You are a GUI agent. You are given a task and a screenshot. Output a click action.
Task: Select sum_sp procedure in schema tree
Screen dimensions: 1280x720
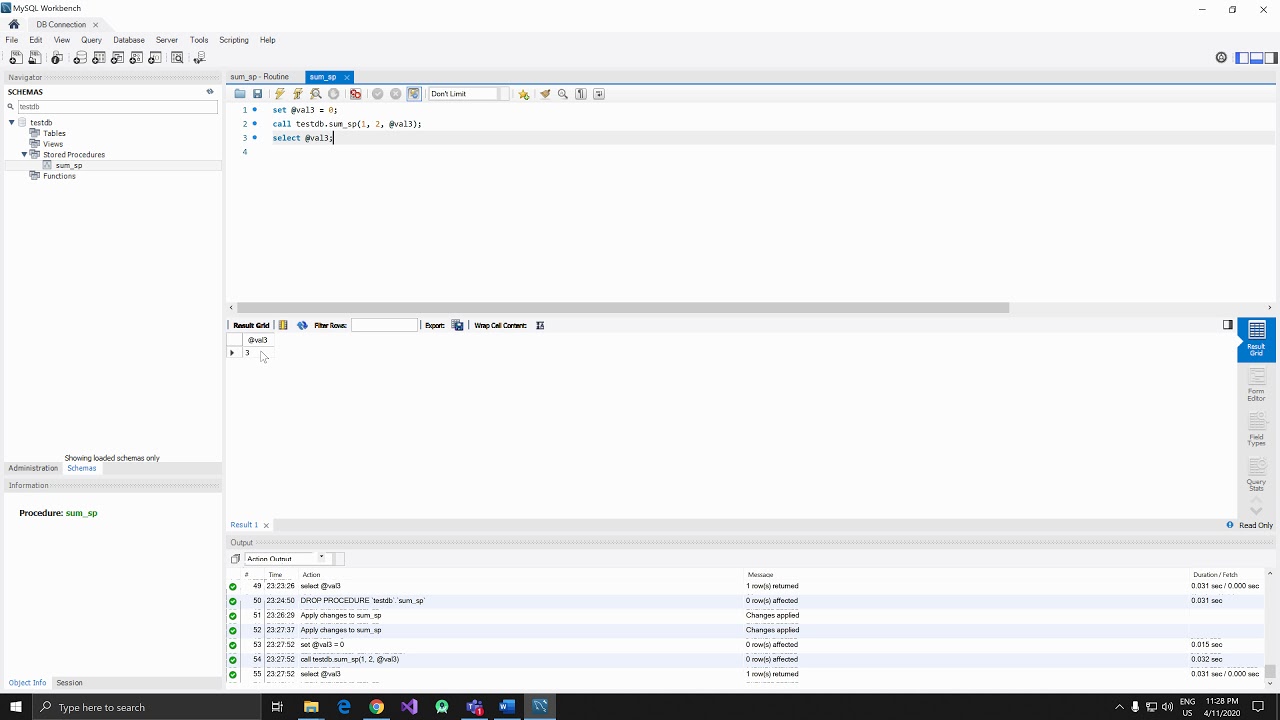69,166
